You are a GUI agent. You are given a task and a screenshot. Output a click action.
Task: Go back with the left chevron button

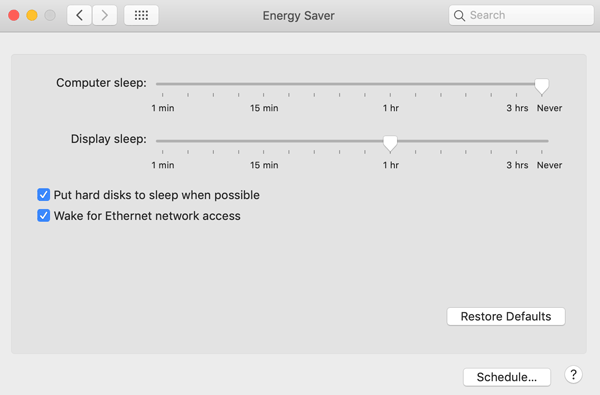(x=79, y=15)
